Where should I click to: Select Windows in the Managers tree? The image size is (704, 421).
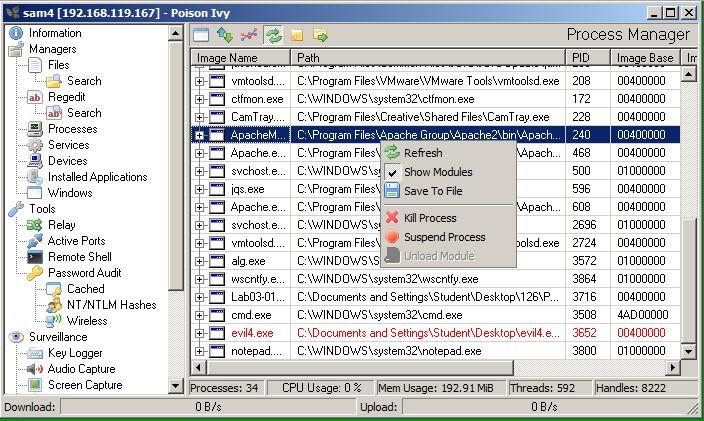point(70,193)
